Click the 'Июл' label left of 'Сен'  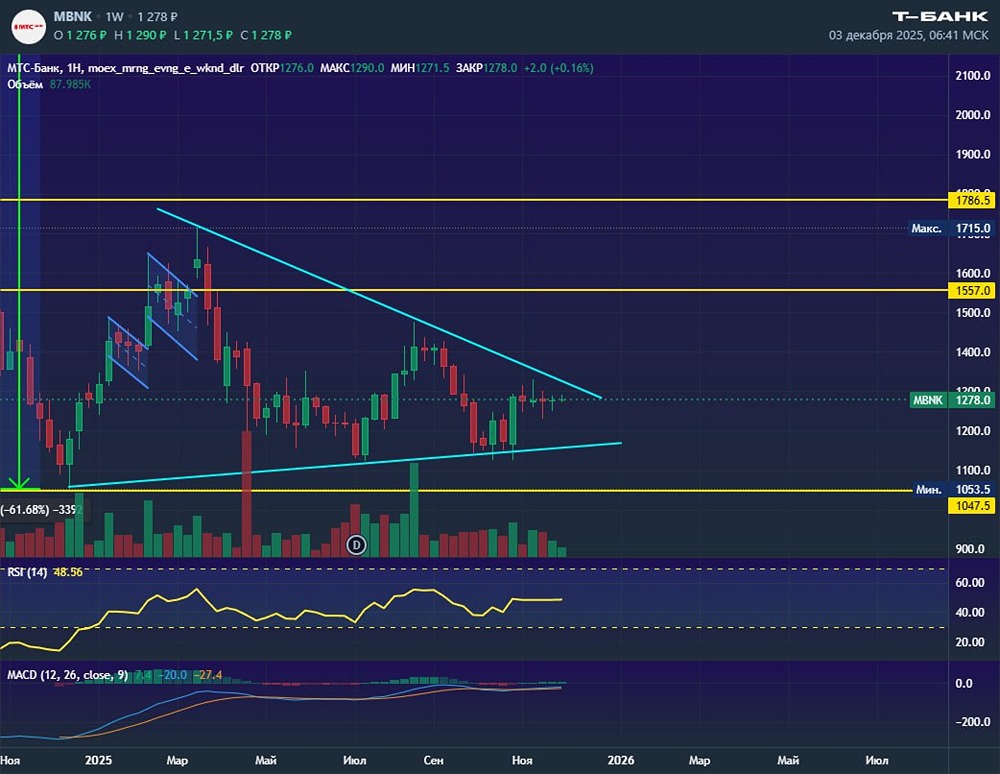pyautogui.click(x=355, y=760)
